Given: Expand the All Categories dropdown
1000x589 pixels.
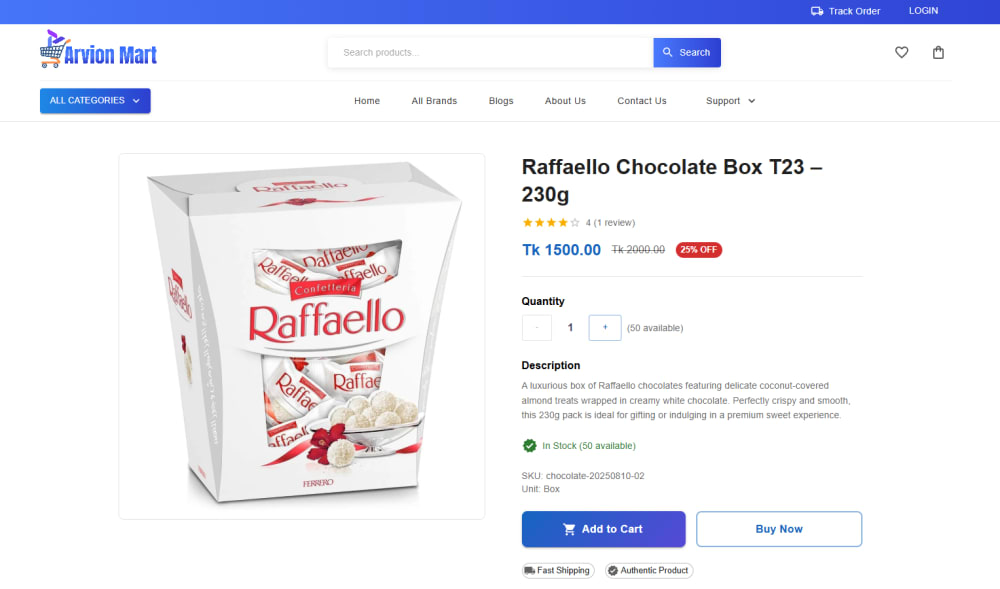Looking at the screenshot, I should point(95,101).
